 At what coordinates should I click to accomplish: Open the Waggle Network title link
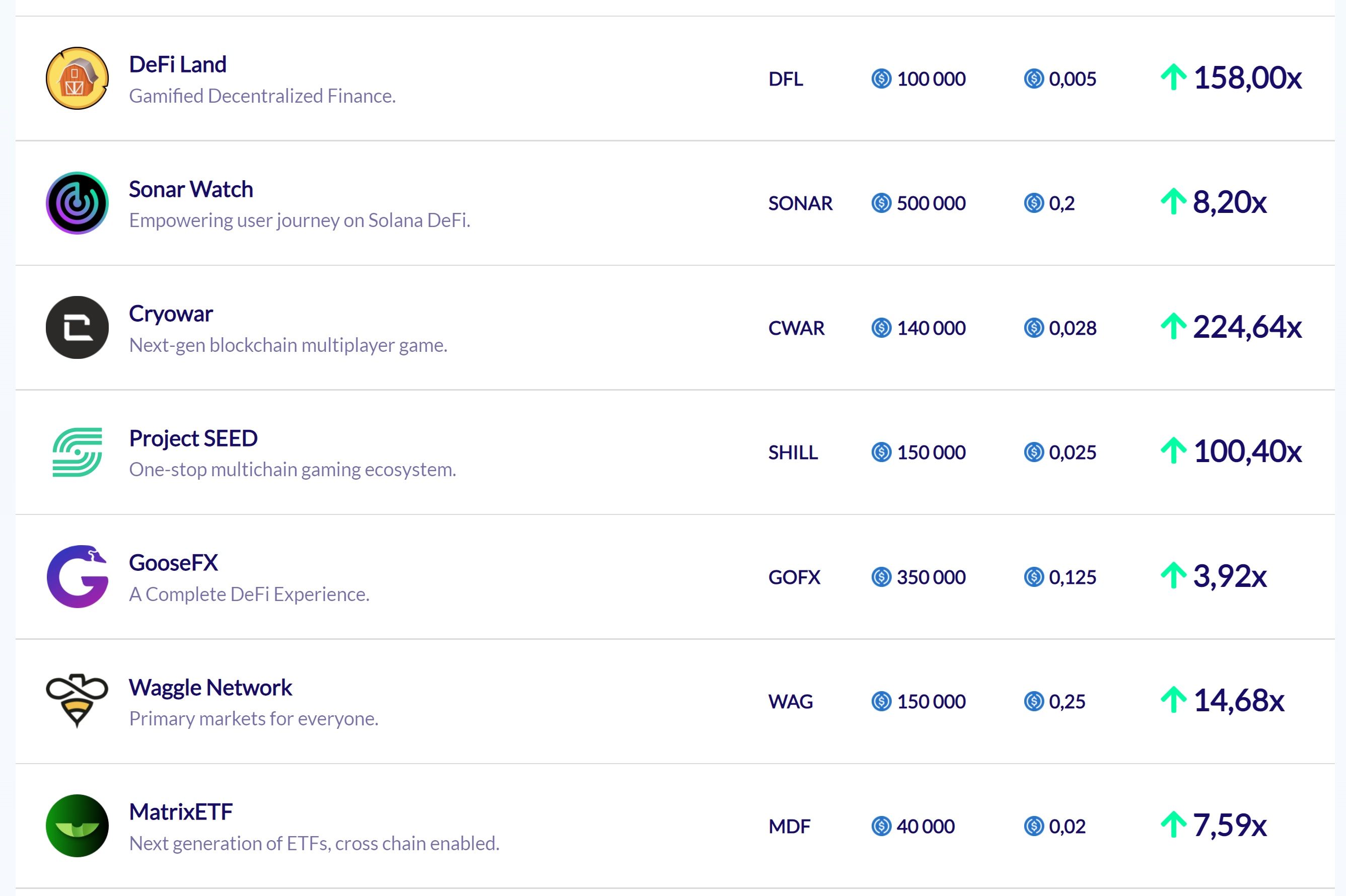210,688
